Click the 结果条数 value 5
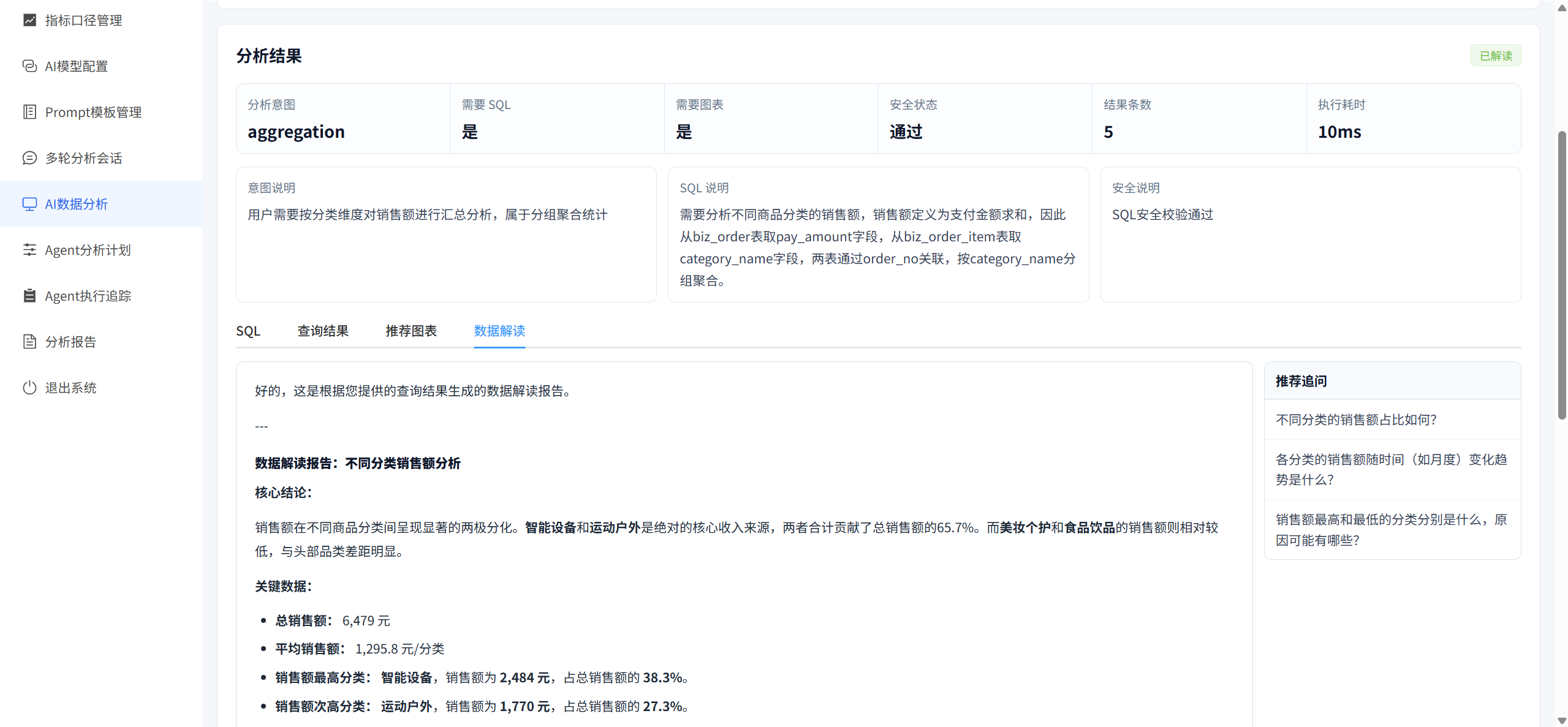The image size is (1568, 727). [1108, 132]
